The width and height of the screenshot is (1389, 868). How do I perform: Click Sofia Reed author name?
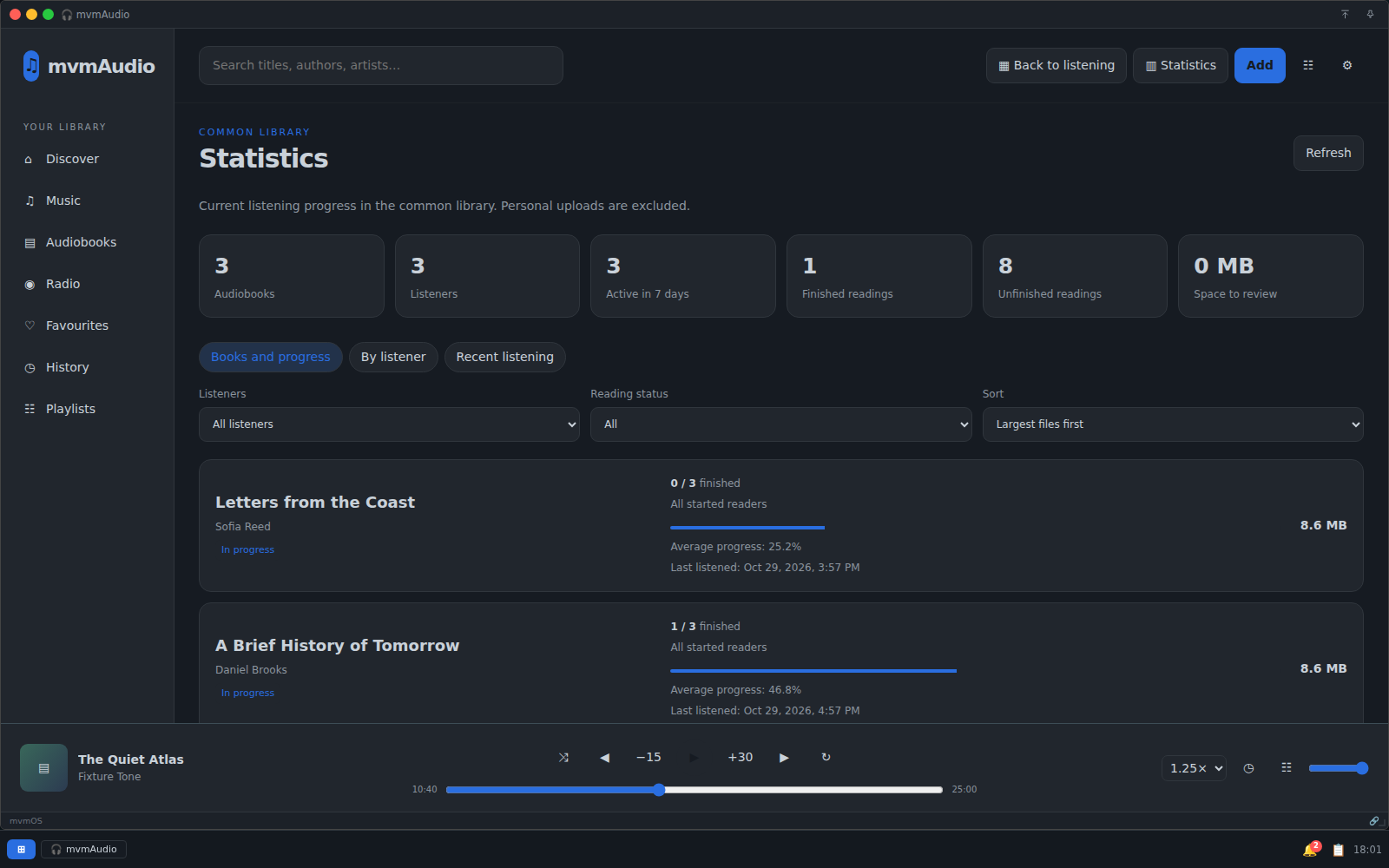(x=243, y=527)
